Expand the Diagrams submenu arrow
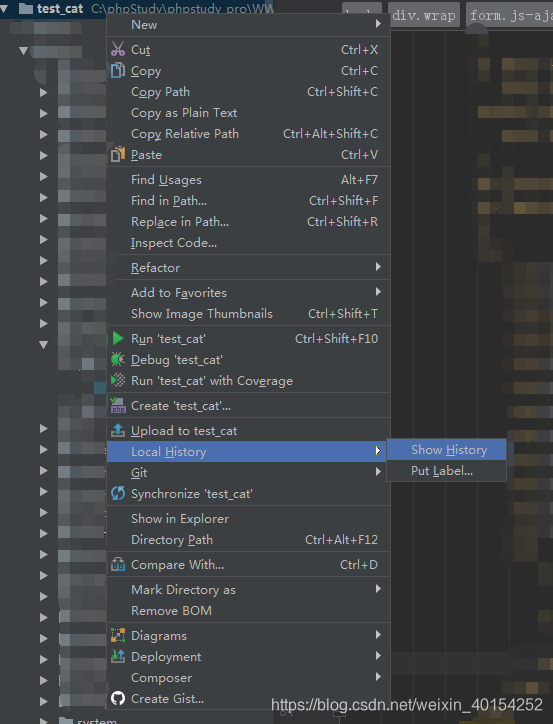Viewport: 553px width, 724px height. [378, 635]
